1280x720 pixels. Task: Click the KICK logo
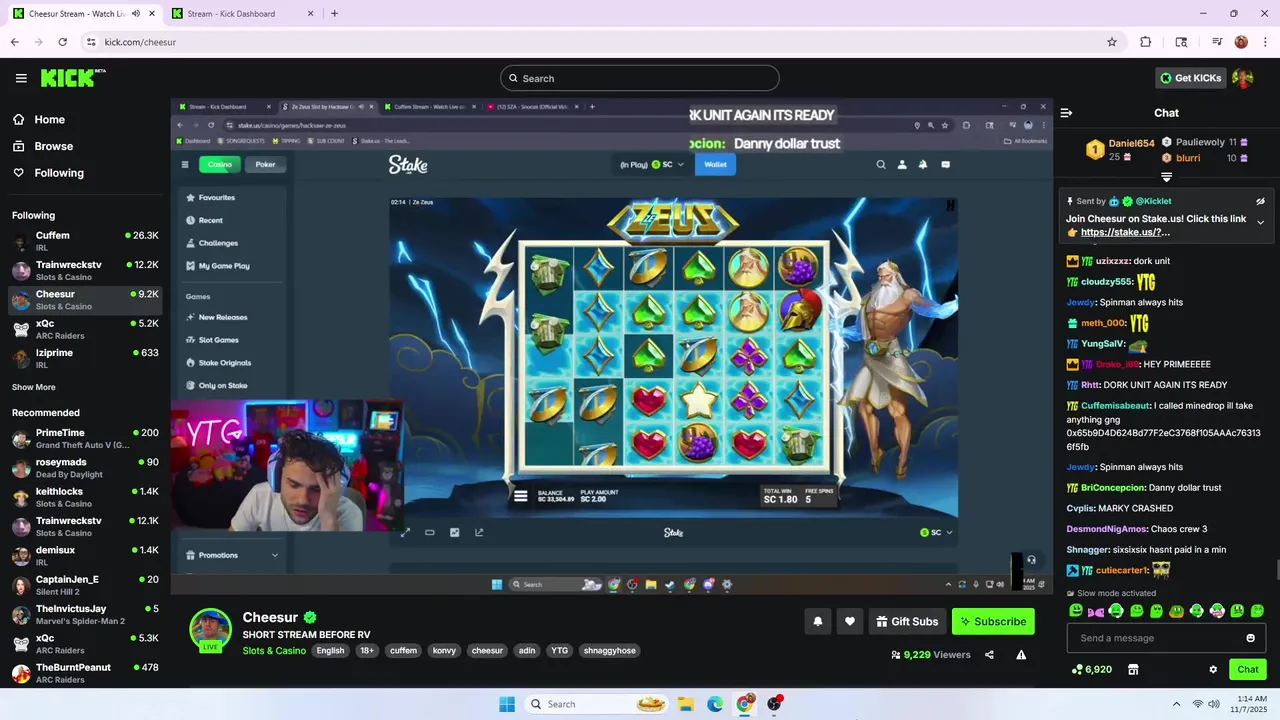(x=73, y=78)
